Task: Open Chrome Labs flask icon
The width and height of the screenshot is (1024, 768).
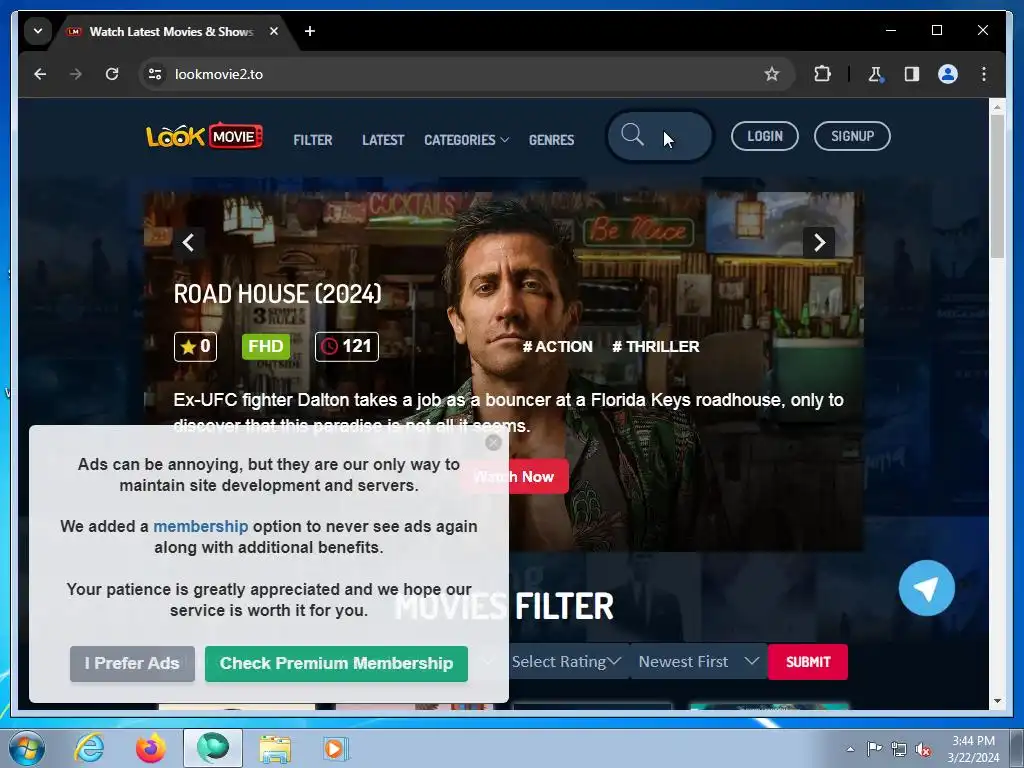Action: click(876, 74)
